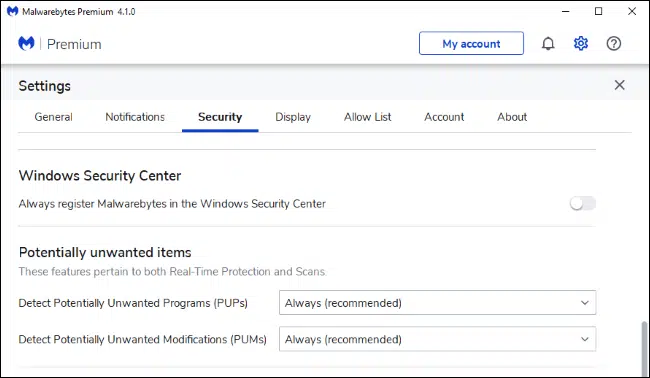Open the Display tab
Image resolution: width=650 pixels, height=378 pixels.
pyautogui.click(x=293, y=117)
